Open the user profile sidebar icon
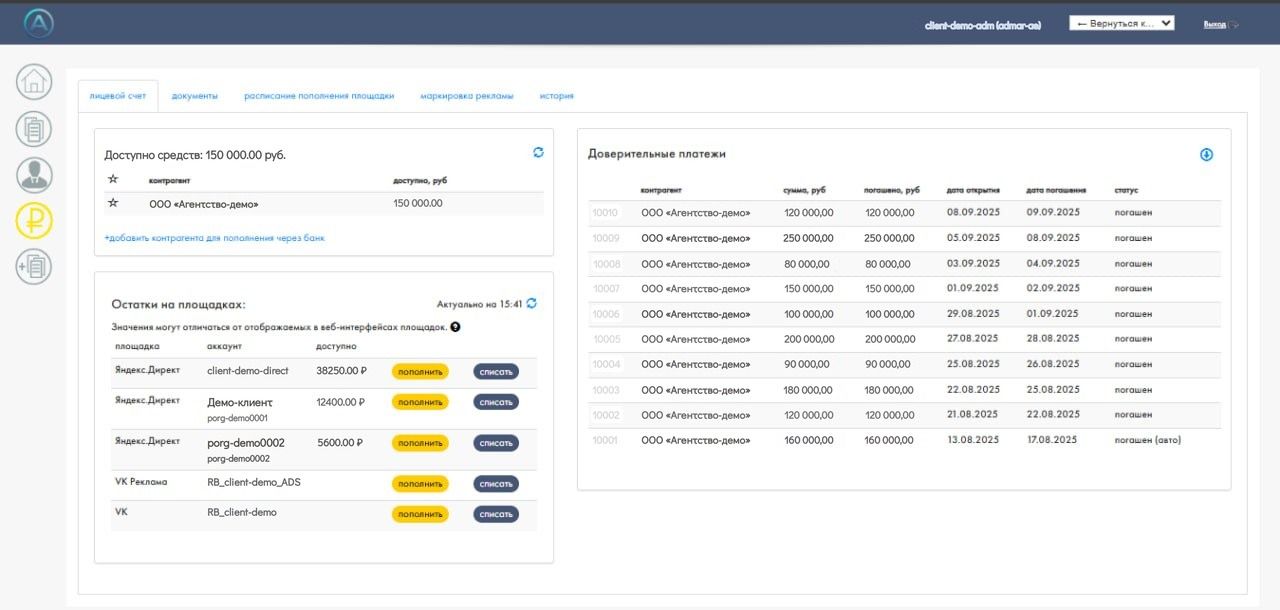The height and width of the screenshot is (610, 1280). coord(34,175)
